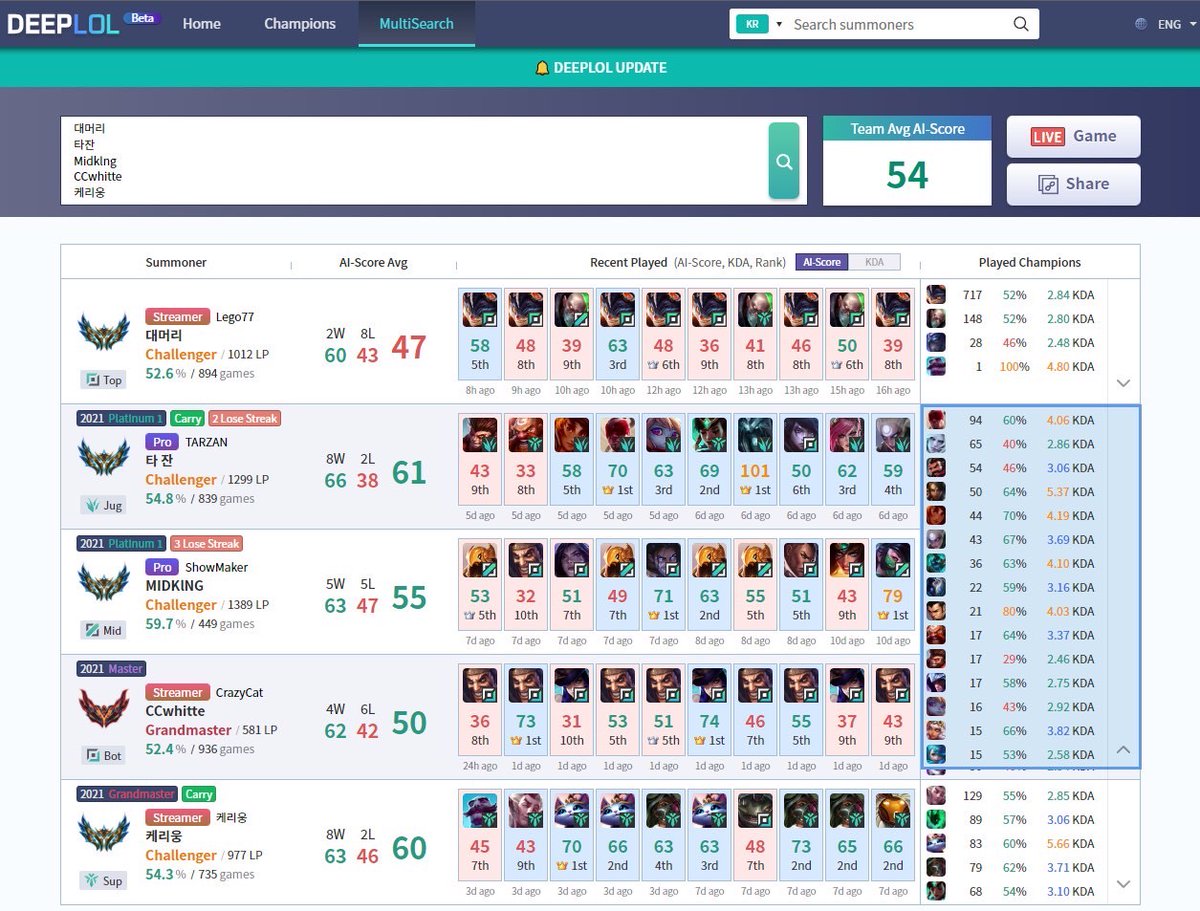The height and width of the screenshot is (911, 1200).
Task: Switch recent played view to KDA
Action: pyautogui.click(x=874, y=262)
